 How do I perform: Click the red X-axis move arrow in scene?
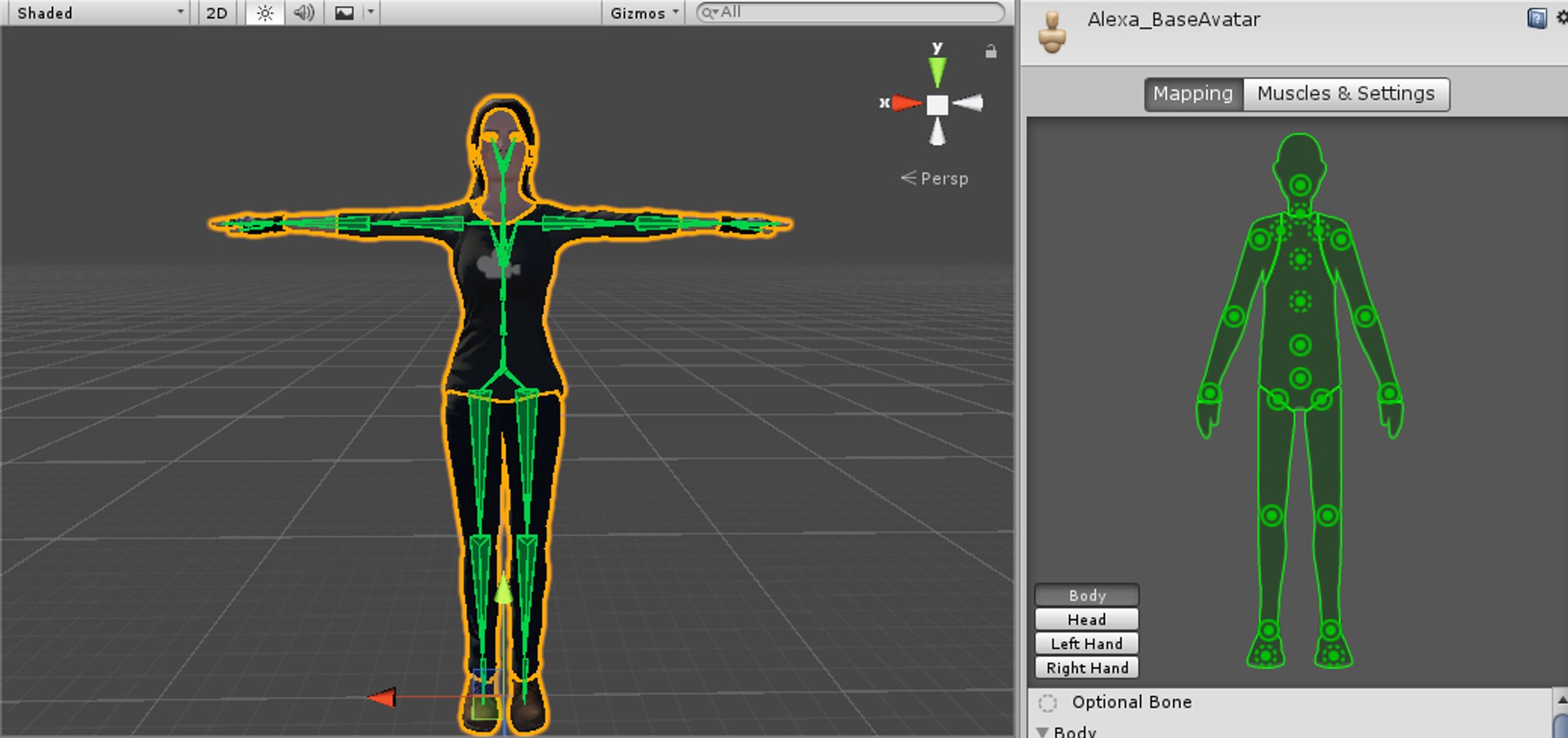click(x=381, y=697)
